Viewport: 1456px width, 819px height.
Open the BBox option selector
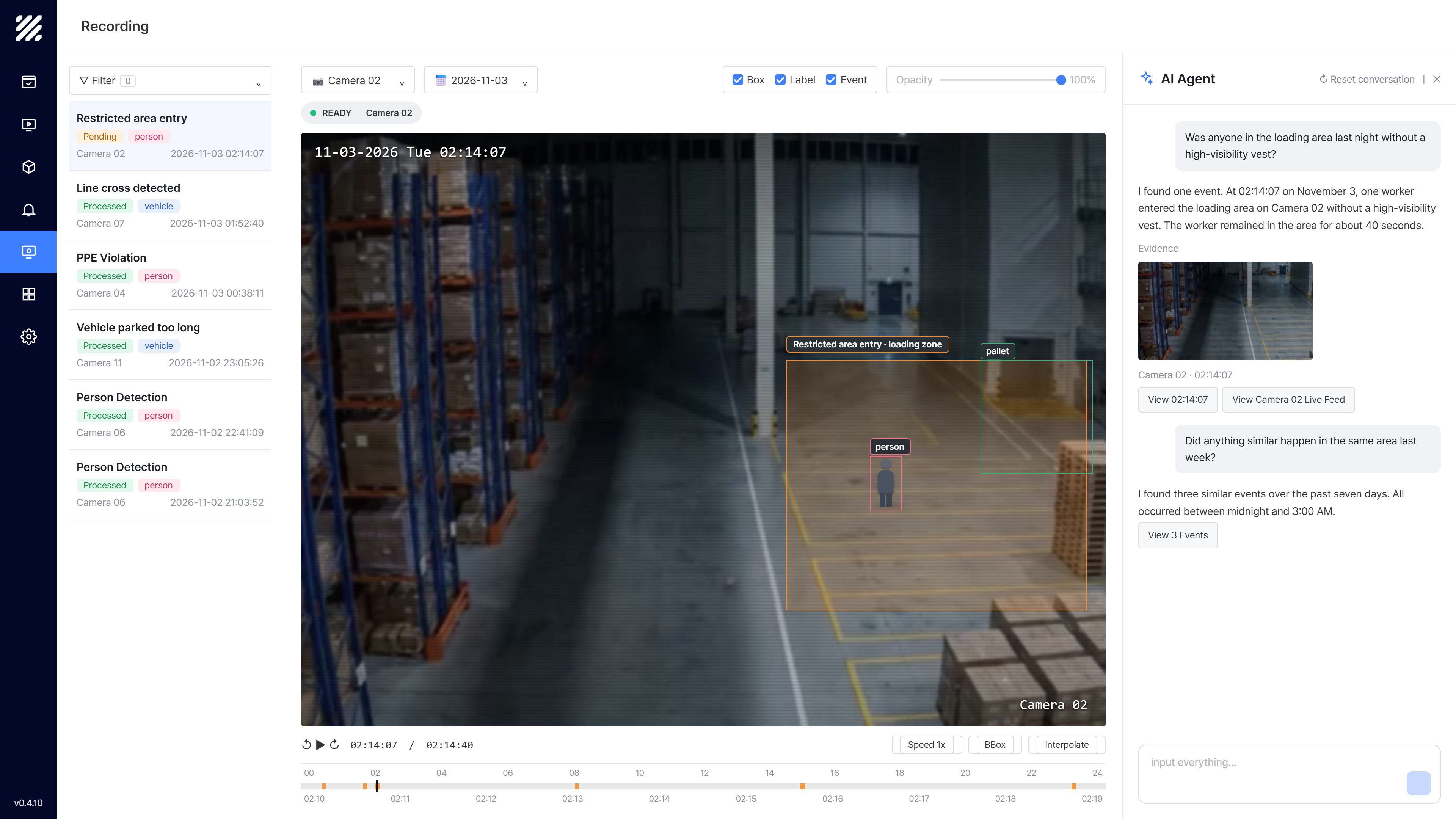995,744
